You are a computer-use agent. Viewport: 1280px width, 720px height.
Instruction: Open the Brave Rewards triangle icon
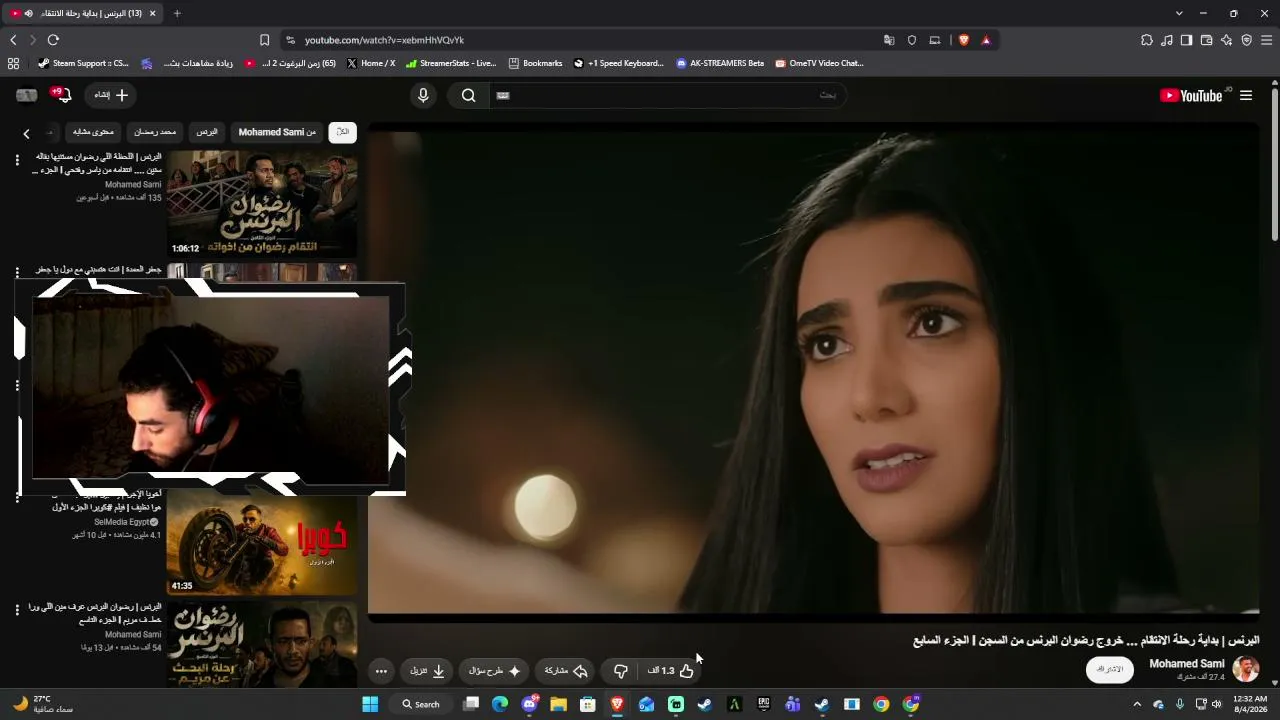[986, 40]
